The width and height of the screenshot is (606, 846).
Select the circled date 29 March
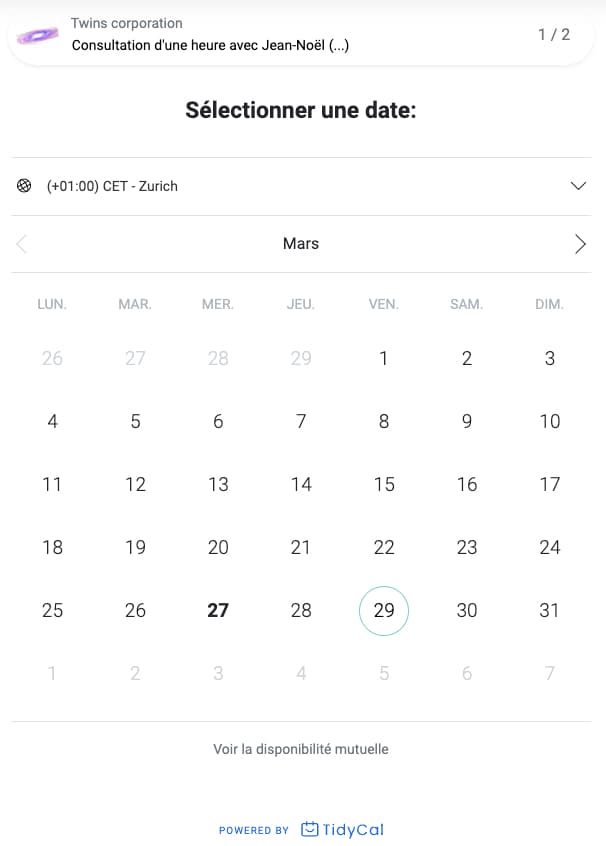(384, 610)
